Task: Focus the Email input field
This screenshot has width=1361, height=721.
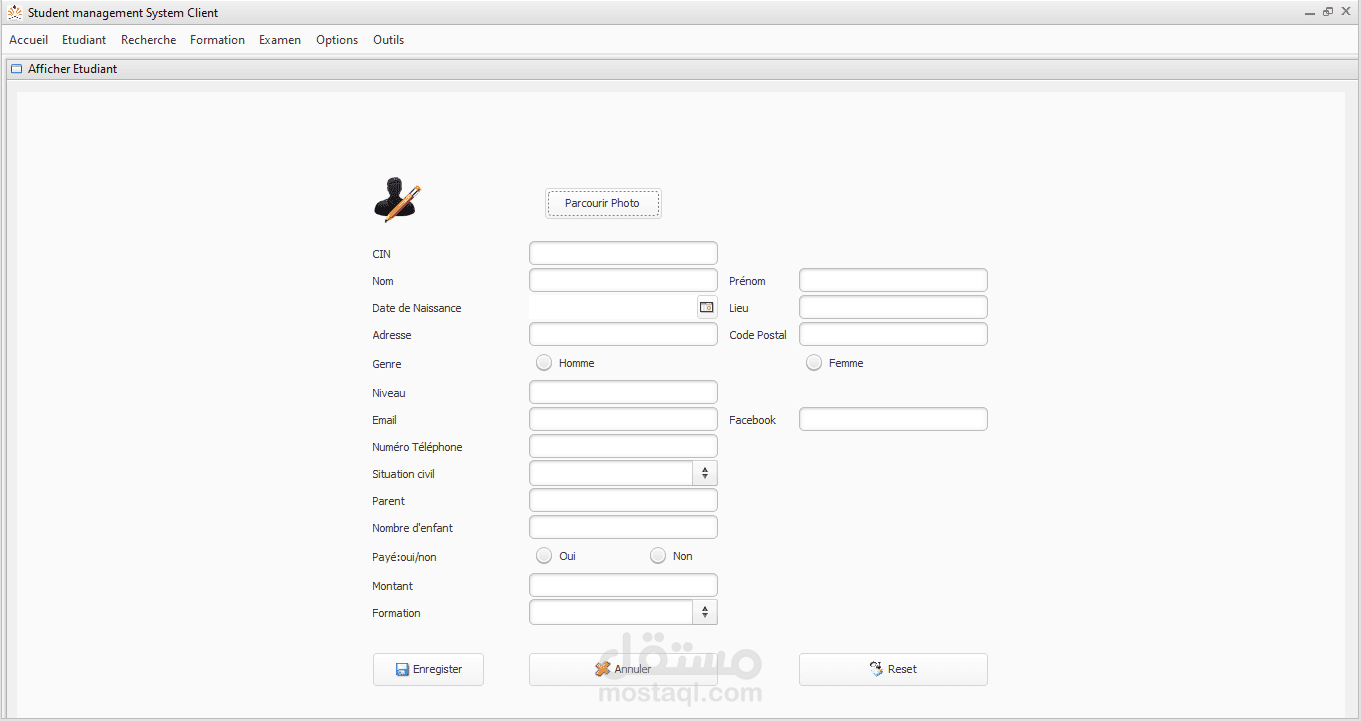Action: point(623,419)
